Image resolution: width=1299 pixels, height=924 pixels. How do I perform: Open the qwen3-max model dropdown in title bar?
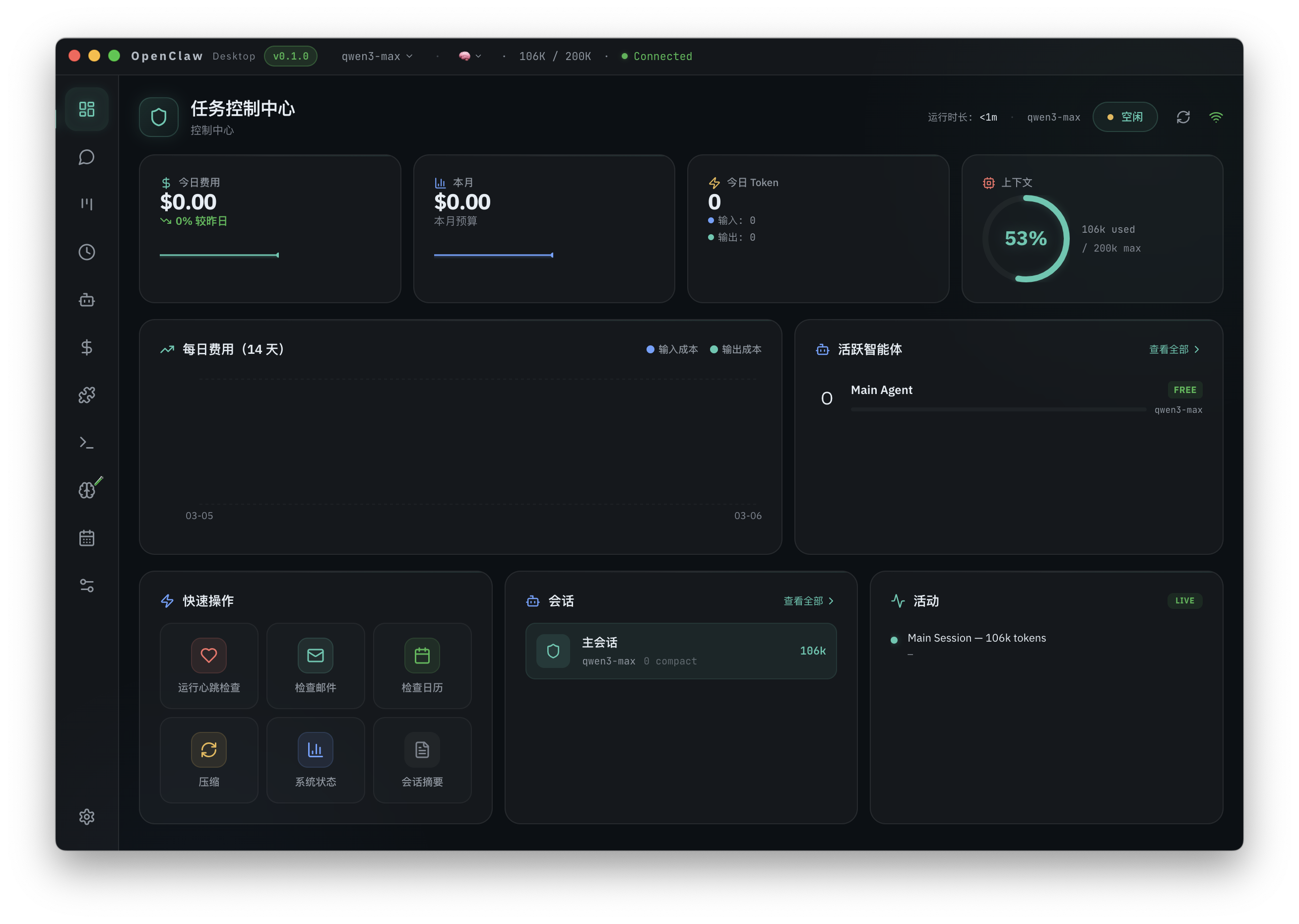click(377, 56)
